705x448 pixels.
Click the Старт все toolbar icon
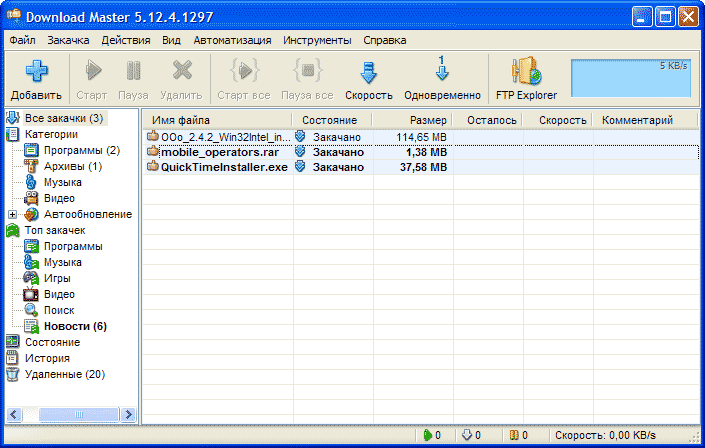pos(246,71)
